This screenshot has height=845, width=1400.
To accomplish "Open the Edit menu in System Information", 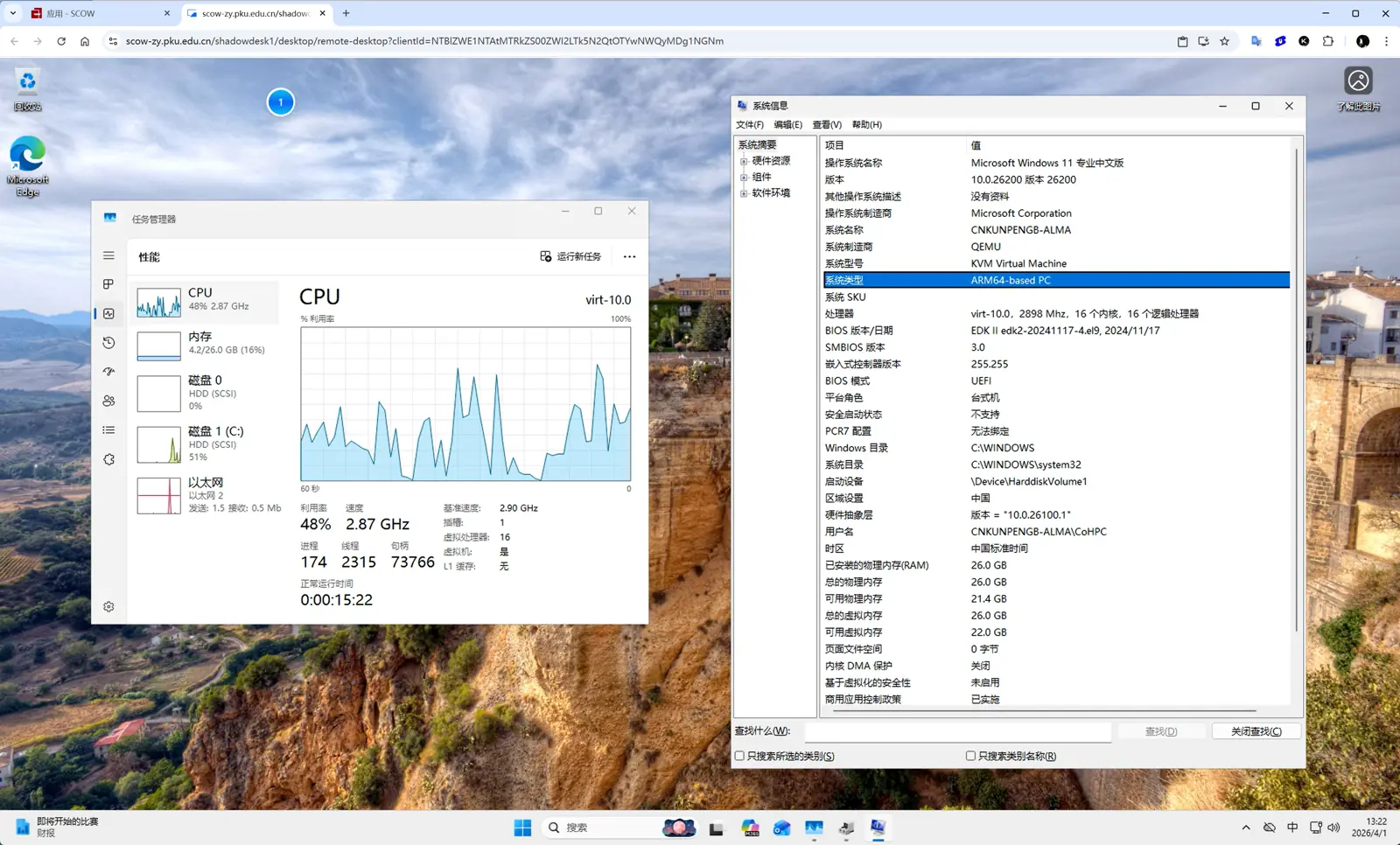I will click(787, 124).
